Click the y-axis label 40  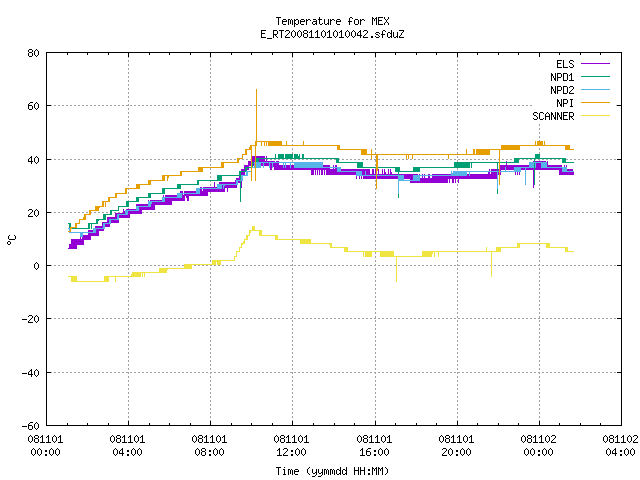pyautogui.click(x=33, y=160)
